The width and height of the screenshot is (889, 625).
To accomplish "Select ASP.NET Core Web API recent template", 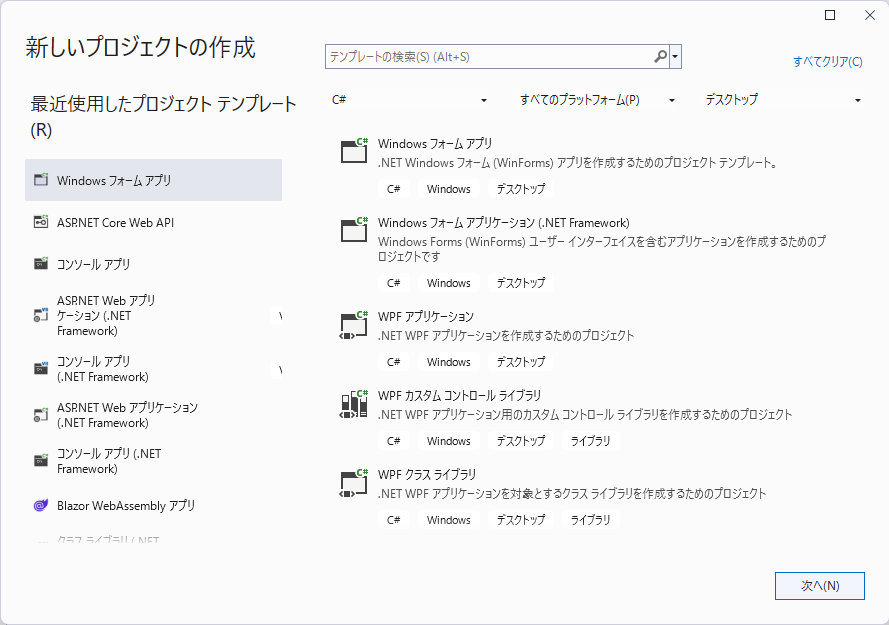I will [153, 222].
